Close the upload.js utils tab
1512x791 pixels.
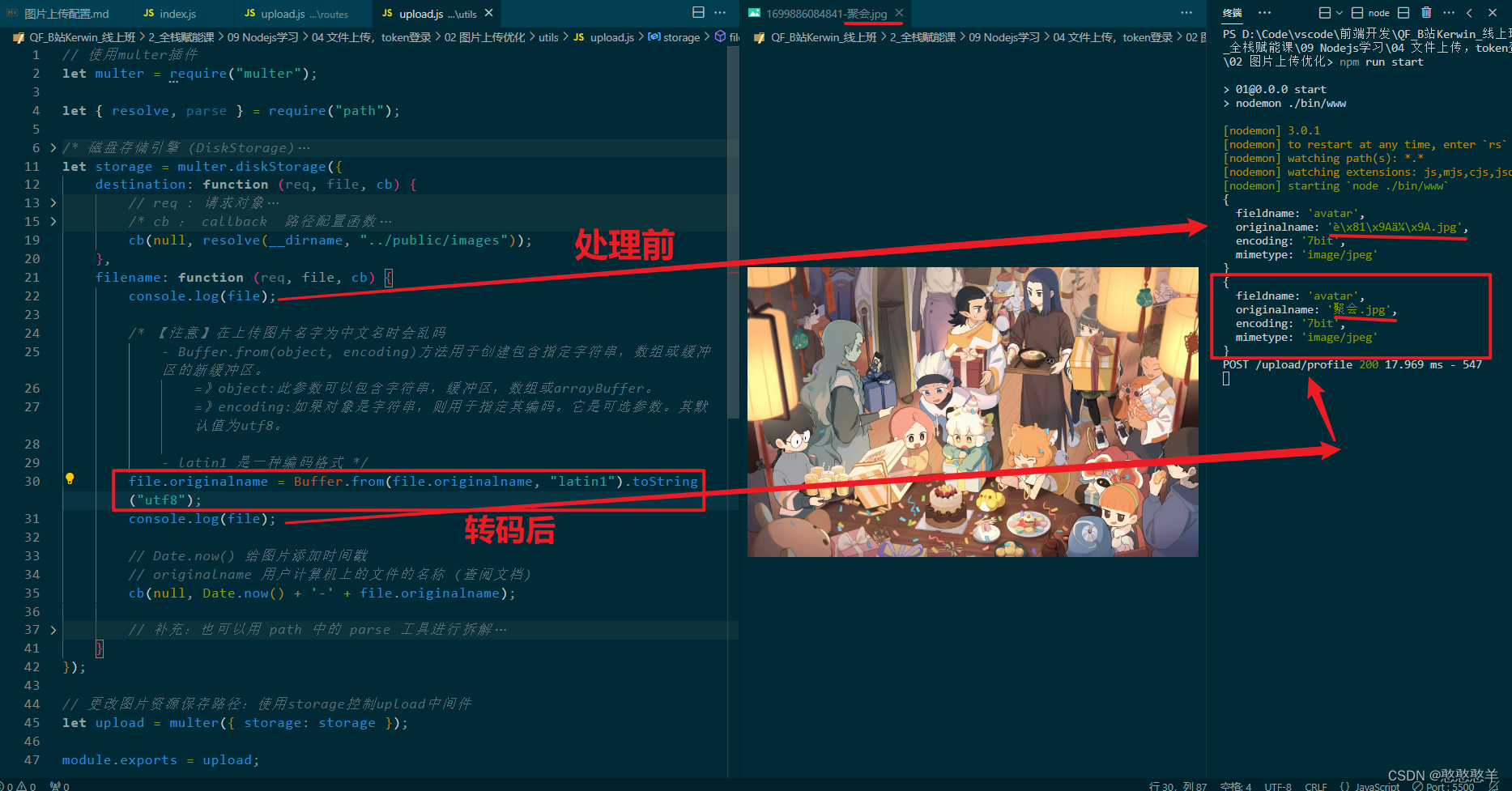488,13
